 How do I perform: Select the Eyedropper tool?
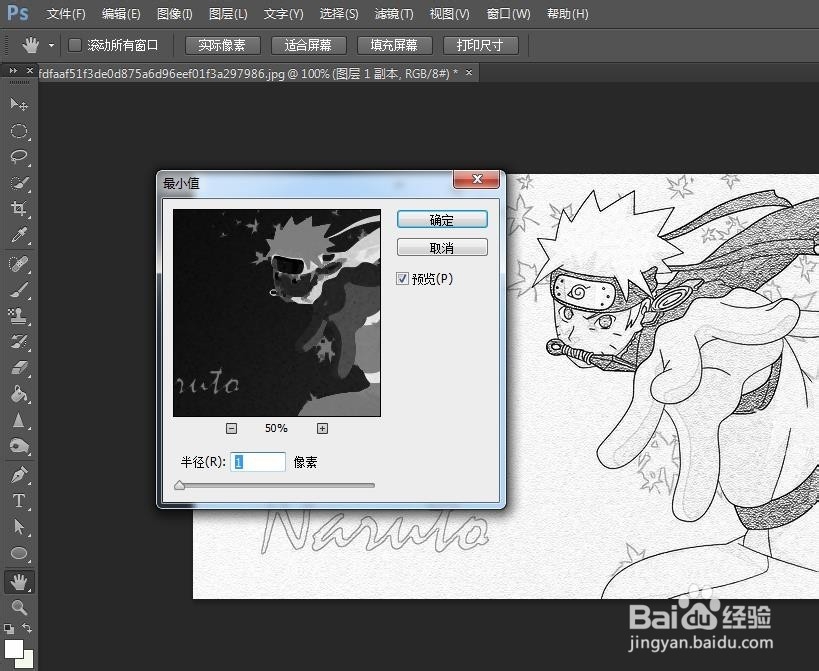click(19, 235)
